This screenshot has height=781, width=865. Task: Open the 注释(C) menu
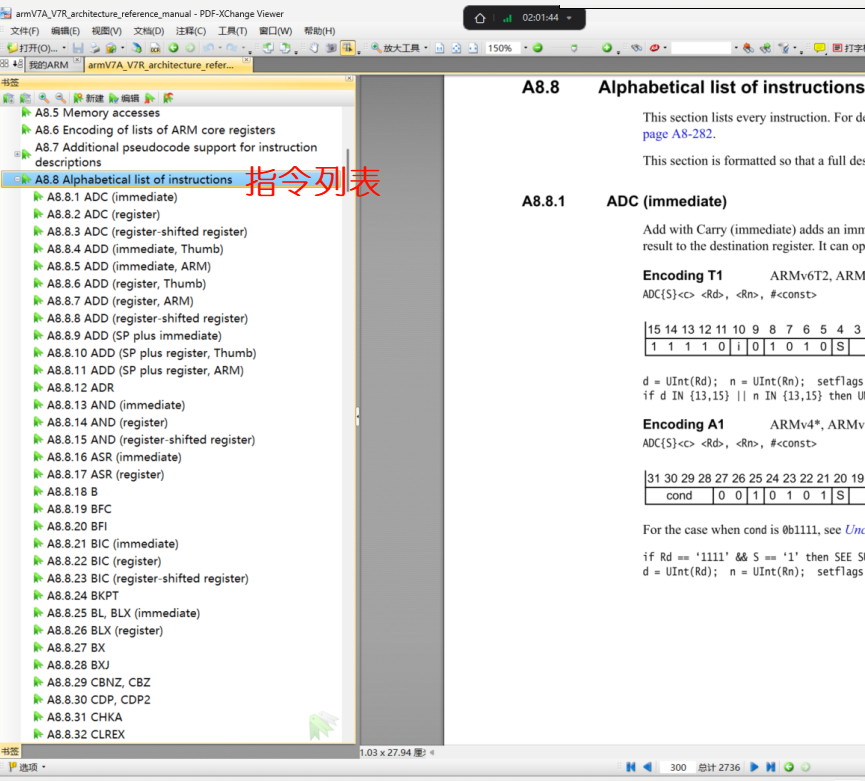(x=191, y=31)
